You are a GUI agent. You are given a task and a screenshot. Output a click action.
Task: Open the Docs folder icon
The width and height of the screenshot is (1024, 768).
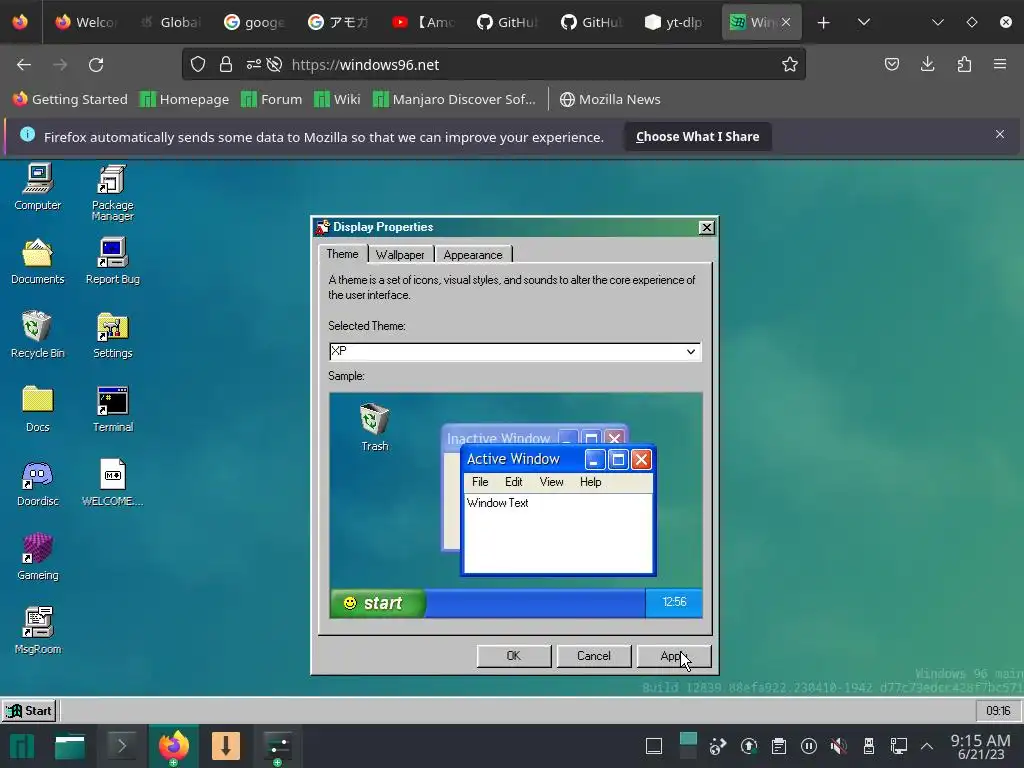(x=38, y=409)
